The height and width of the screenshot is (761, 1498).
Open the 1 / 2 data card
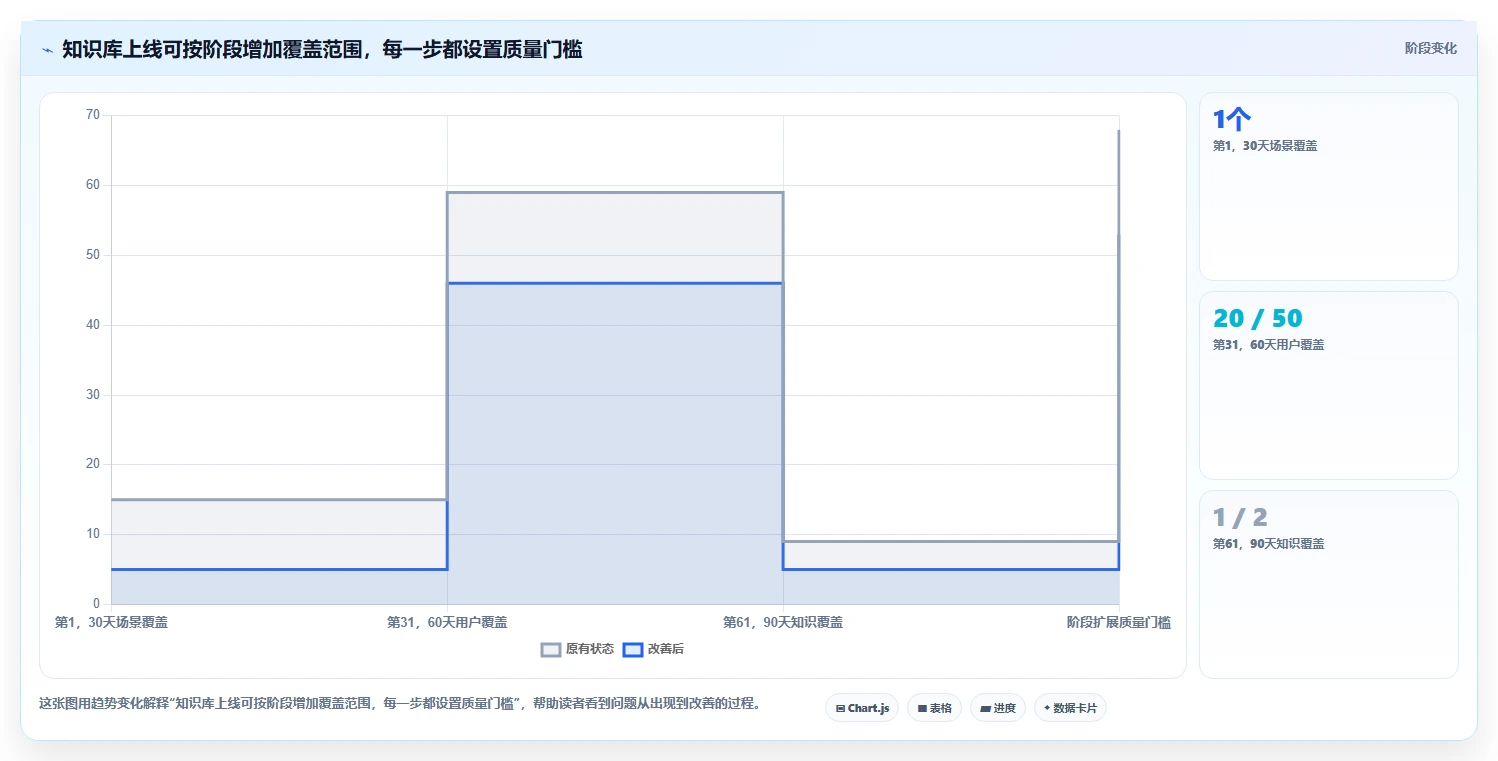(x=1329, y=584)
